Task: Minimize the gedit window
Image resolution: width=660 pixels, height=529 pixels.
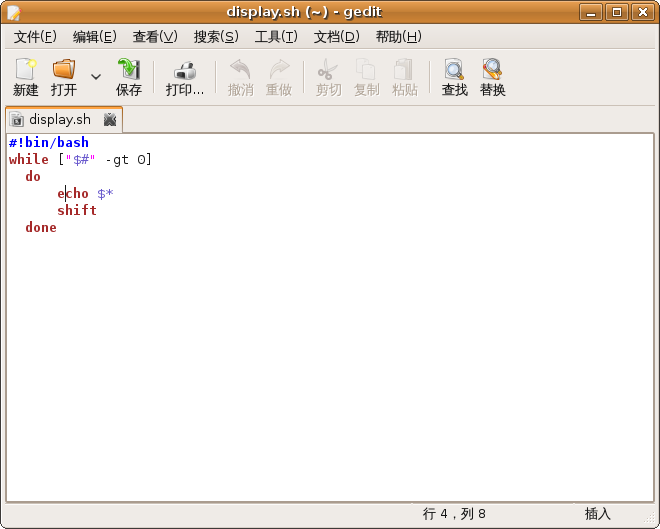Action: point(591,12)
